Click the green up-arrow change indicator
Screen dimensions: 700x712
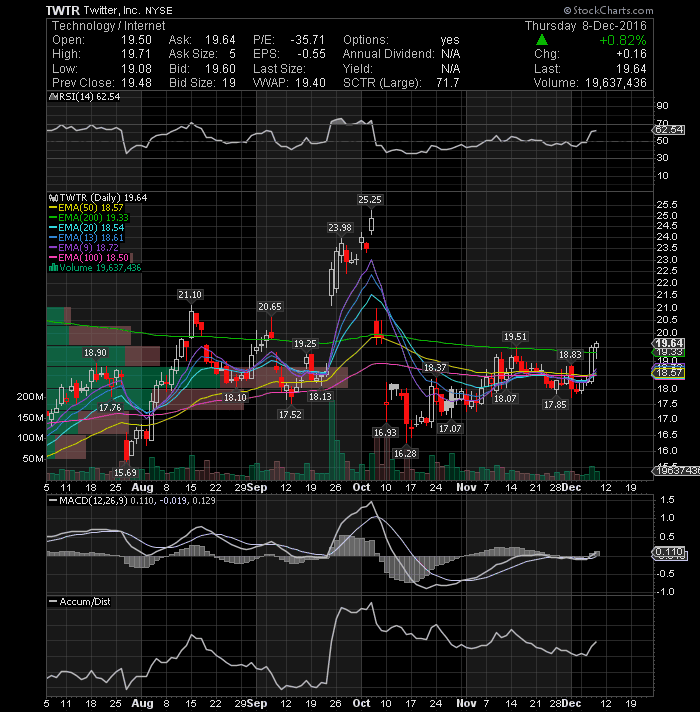coord(542,40)
